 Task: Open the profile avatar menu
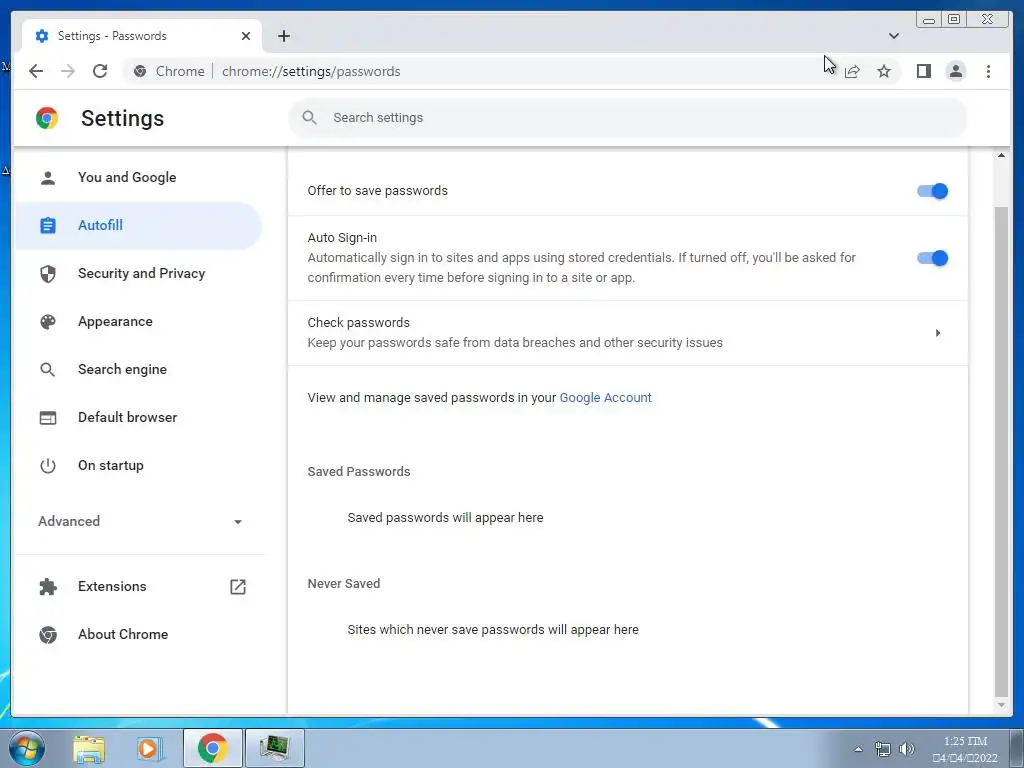tap(955, 71)
